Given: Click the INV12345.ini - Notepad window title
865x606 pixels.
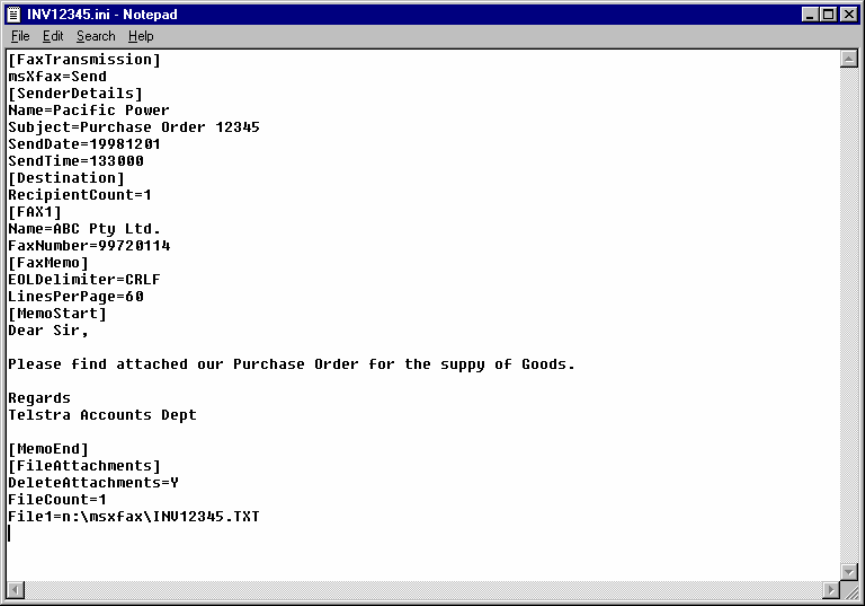Looking at the screenshot, I should click(102, 14).
